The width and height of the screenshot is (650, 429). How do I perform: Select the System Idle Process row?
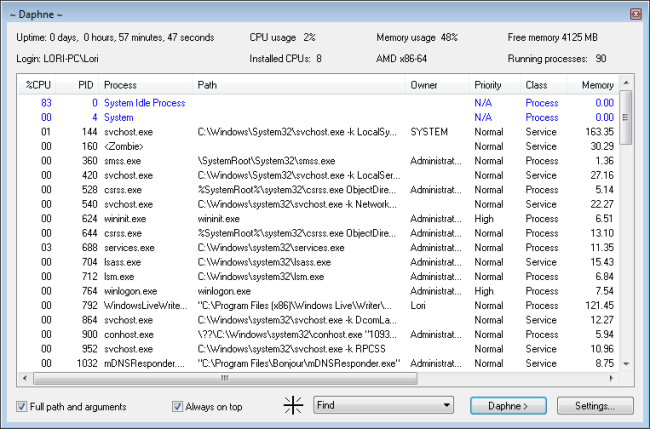click(x=318, y=103)
